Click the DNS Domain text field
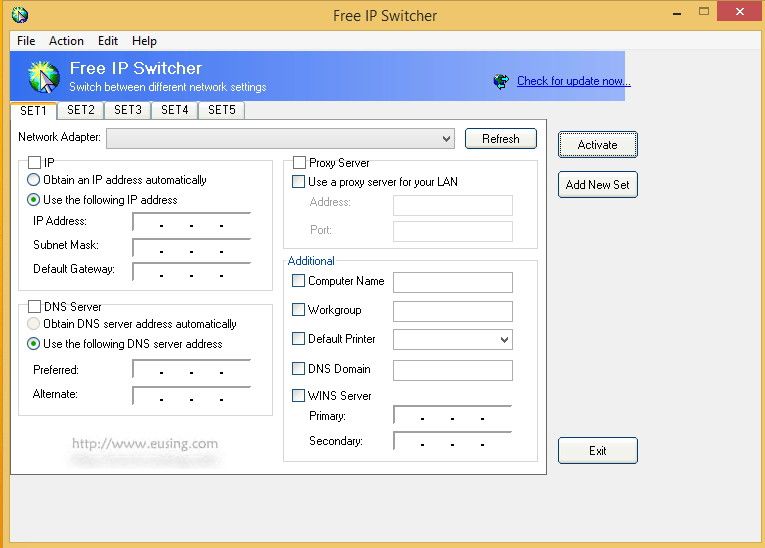Viewport: 765px width, 548px height. point(453,370)
